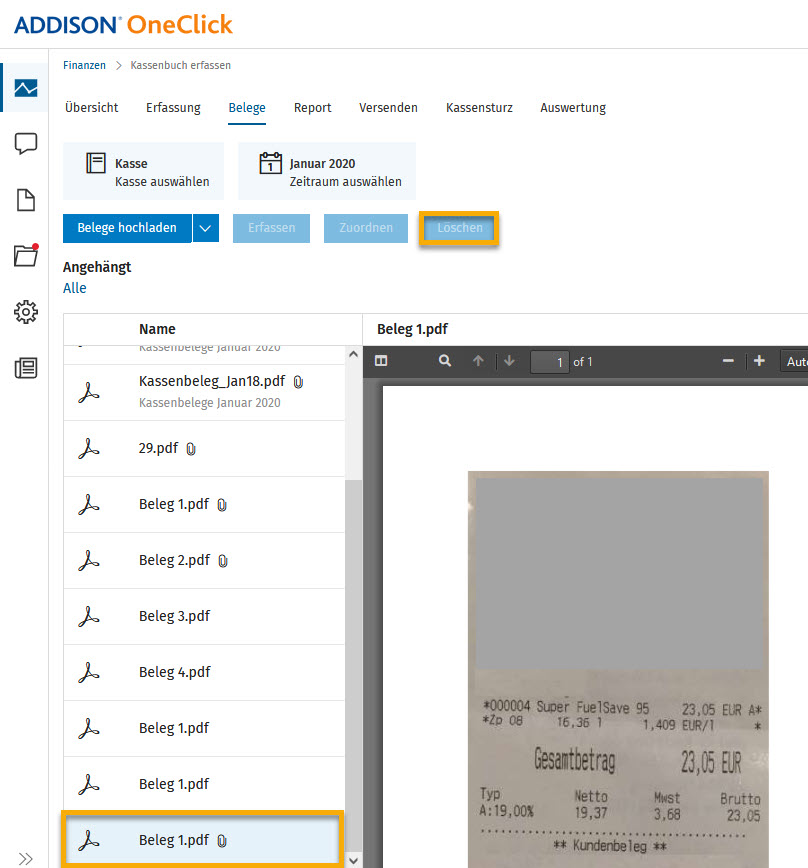Open the Finanzen chart icon in sidebar

25,88
